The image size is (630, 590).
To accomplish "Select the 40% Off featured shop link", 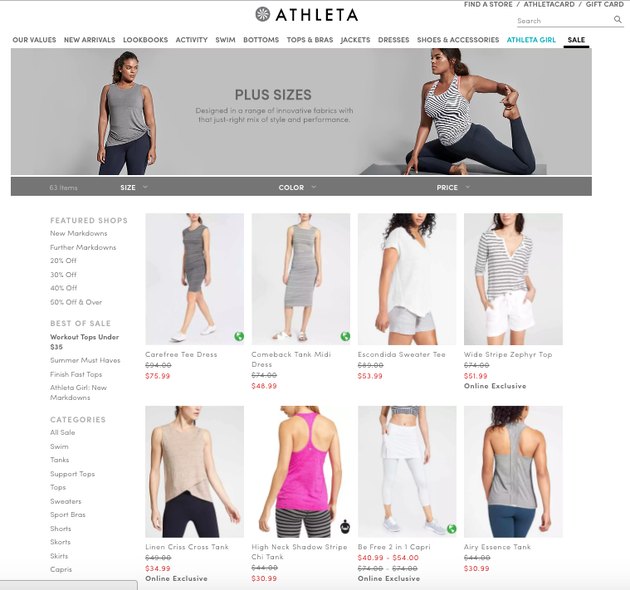I will point(63,288).
